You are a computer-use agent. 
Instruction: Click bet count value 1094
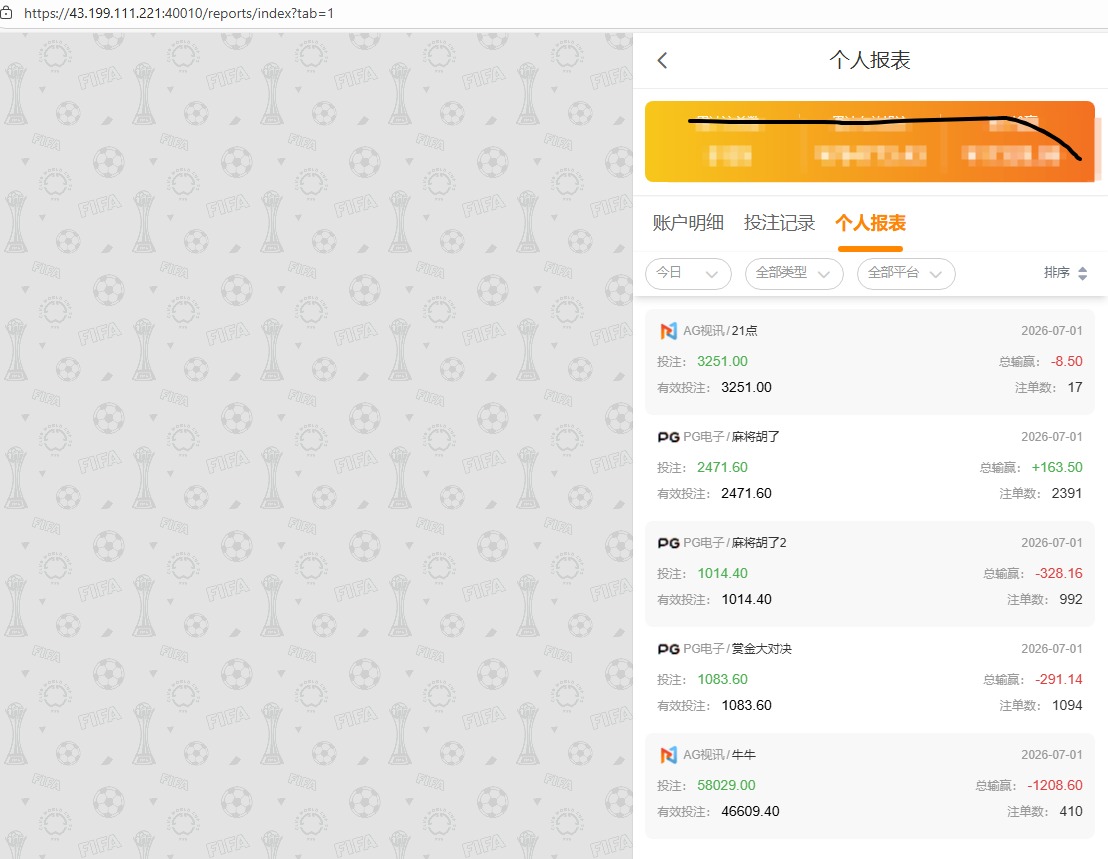pos(1066,706)
